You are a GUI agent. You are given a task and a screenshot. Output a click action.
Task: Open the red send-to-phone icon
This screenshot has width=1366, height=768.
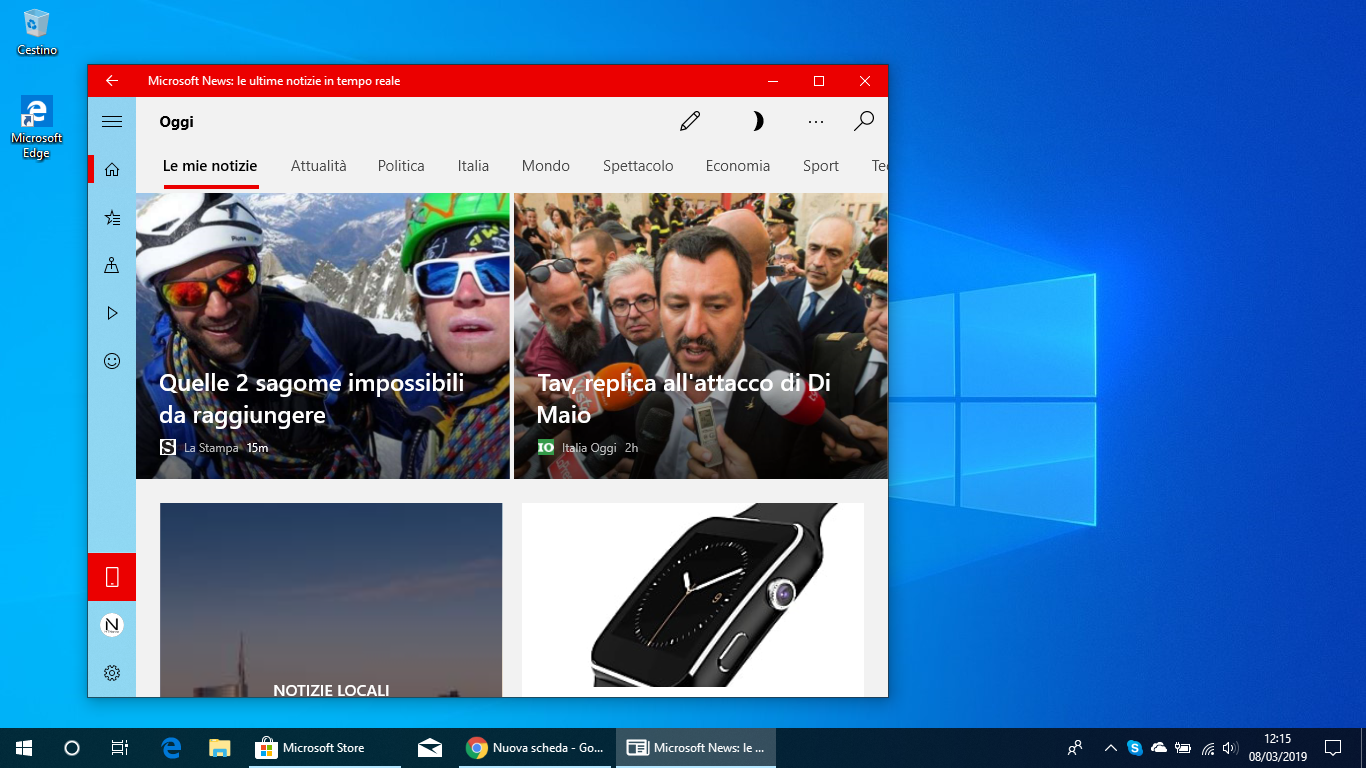(x=111, y=577)
